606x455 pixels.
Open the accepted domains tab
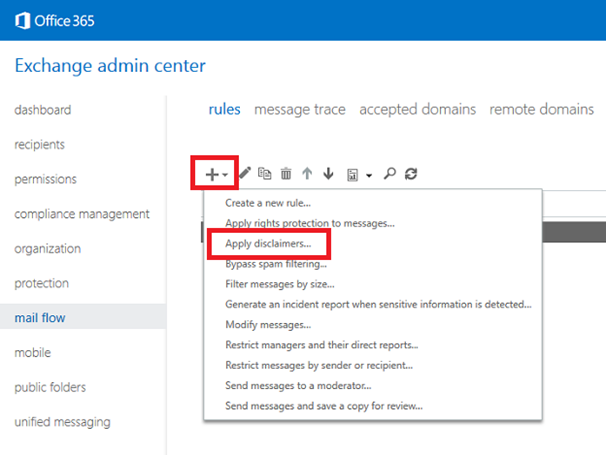pos(417,109)
